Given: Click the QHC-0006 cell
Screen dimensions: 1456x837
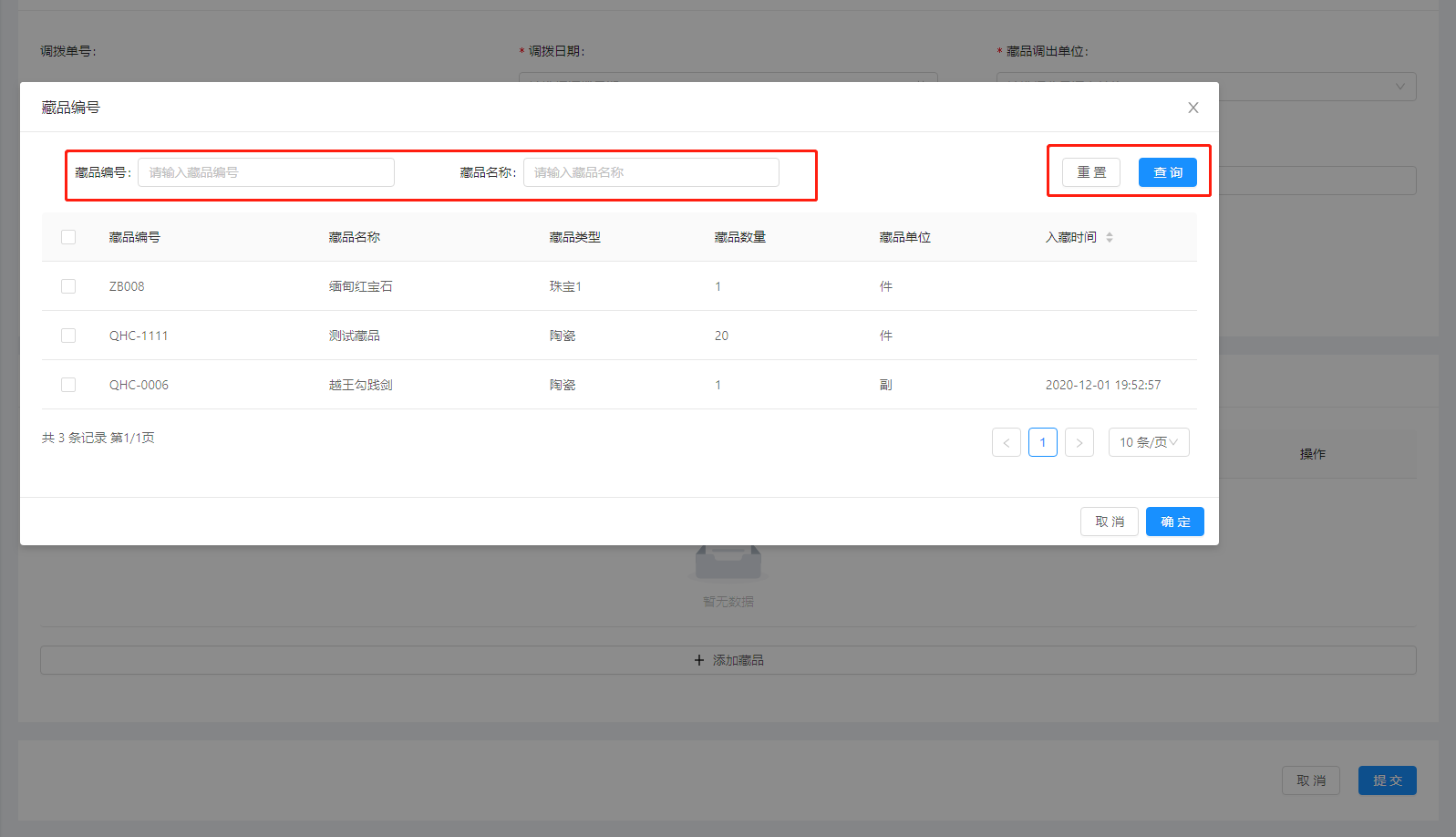Looking at the screenshot, I should click(139, 385).
